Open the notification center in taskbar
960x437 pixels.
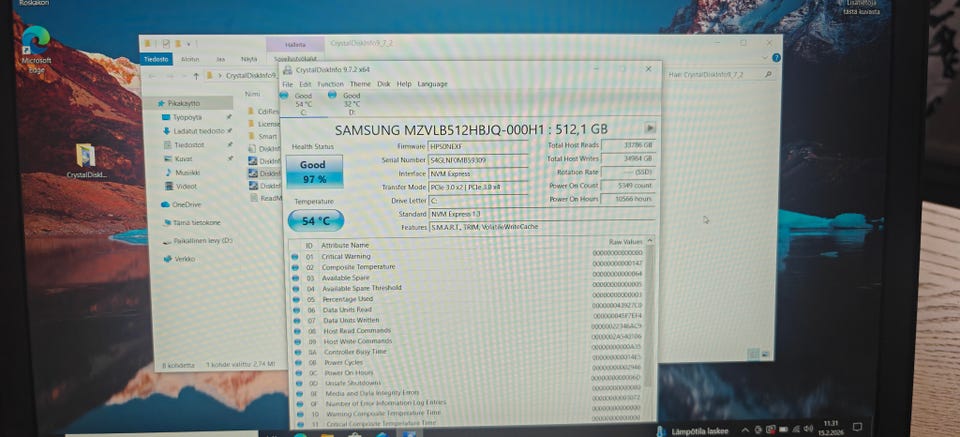click(857, 426)
